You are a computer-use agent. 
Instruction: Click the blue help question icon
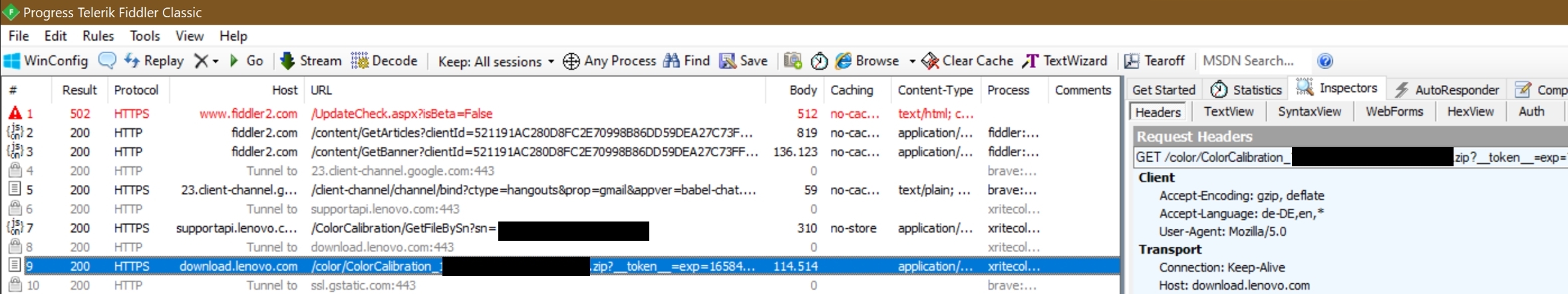1325,61
